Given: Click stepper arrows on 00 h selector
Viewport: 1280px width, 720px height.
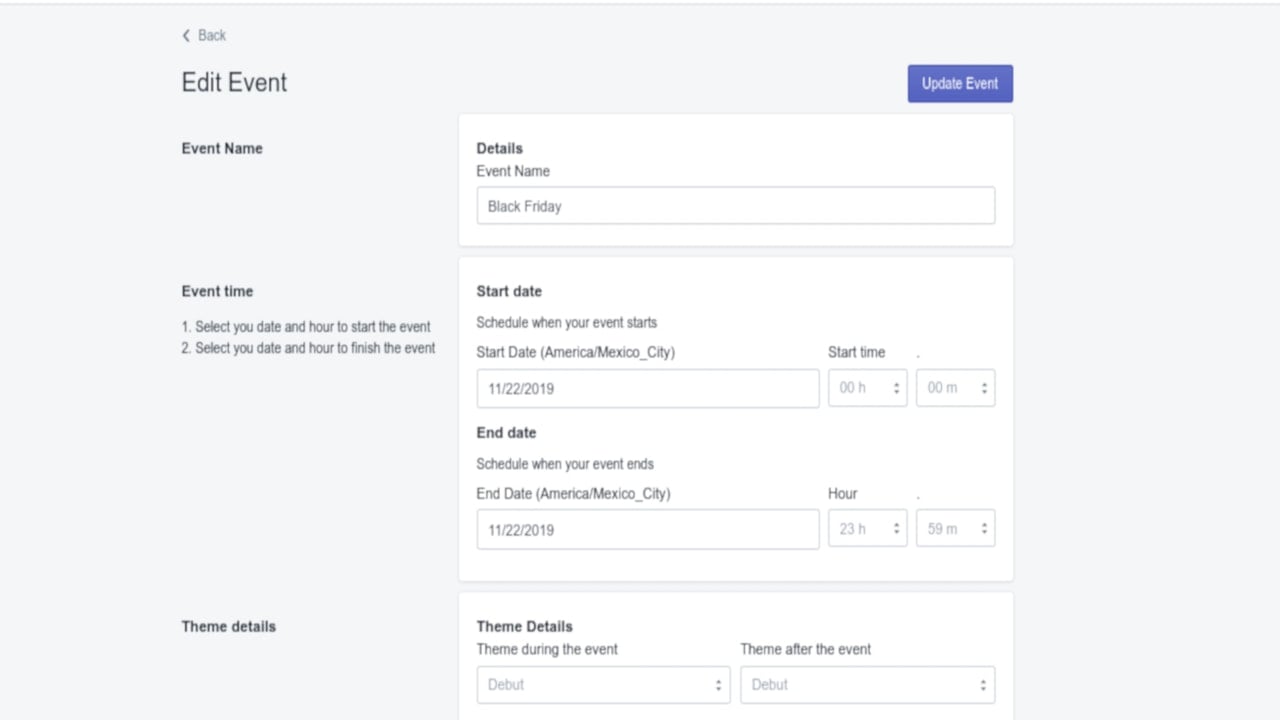Looking at the screenshot, I should [x=896, y=389].
